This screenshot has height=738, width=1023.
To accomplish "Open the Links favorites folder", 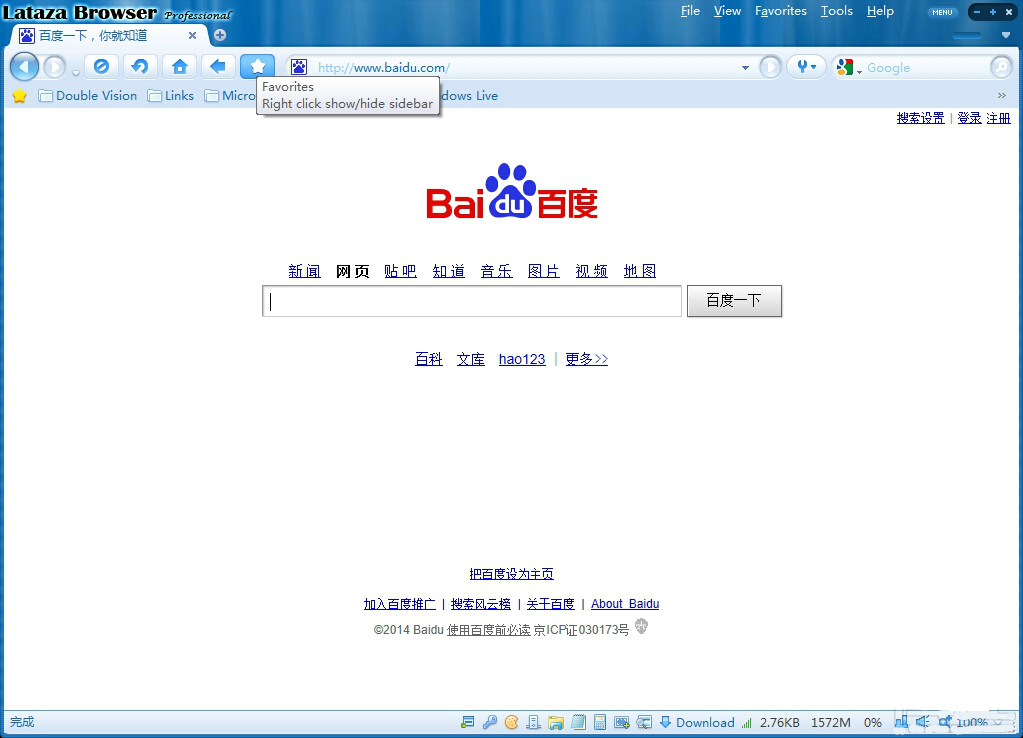I will pyautogui.click(x=171, y=96).
